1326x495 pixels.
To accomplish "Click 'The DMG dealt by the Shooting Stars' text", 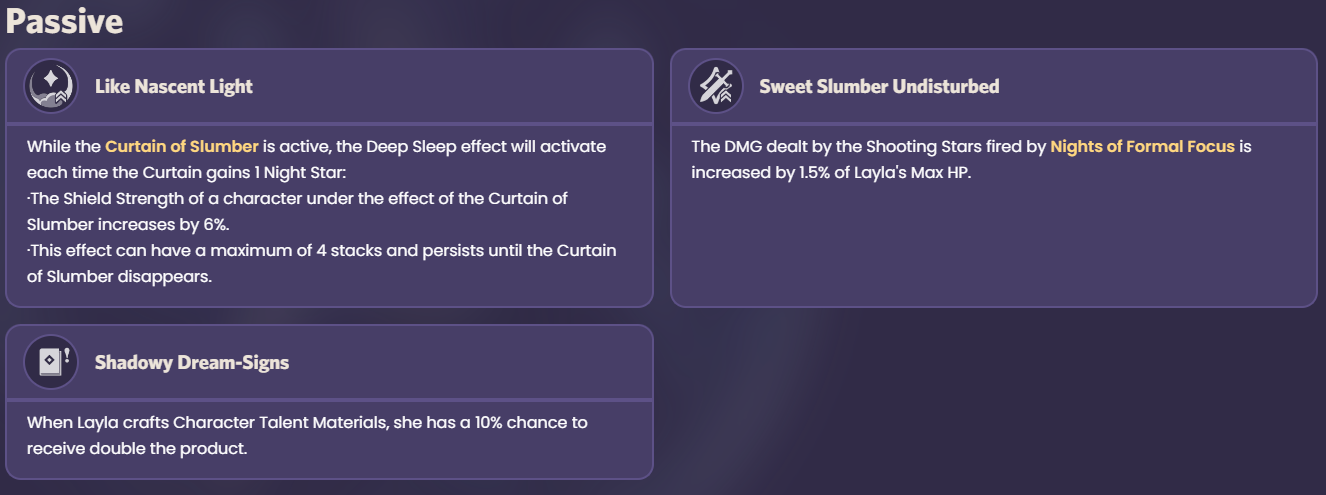I will click(x=869, y=146).
